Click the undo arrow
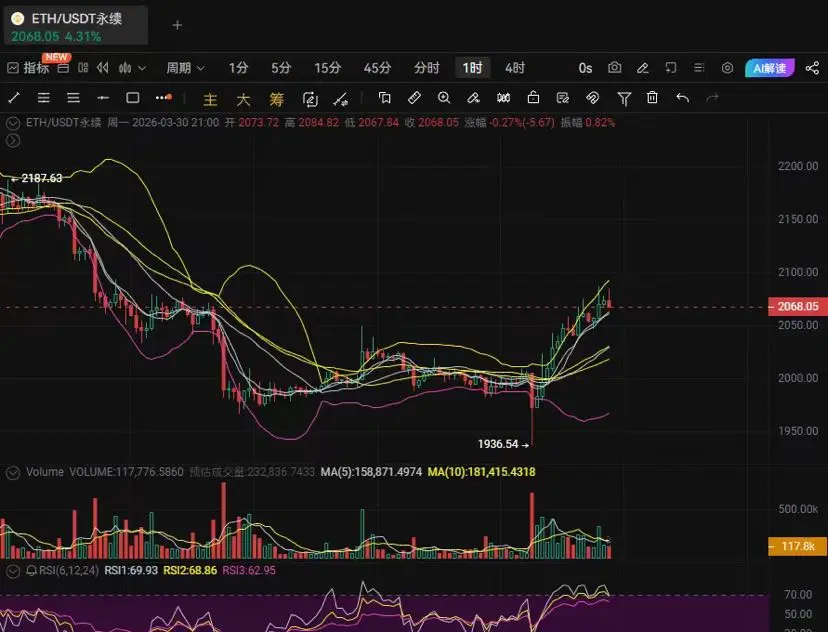Screen dimensions: 828x632 click(682, 98)
